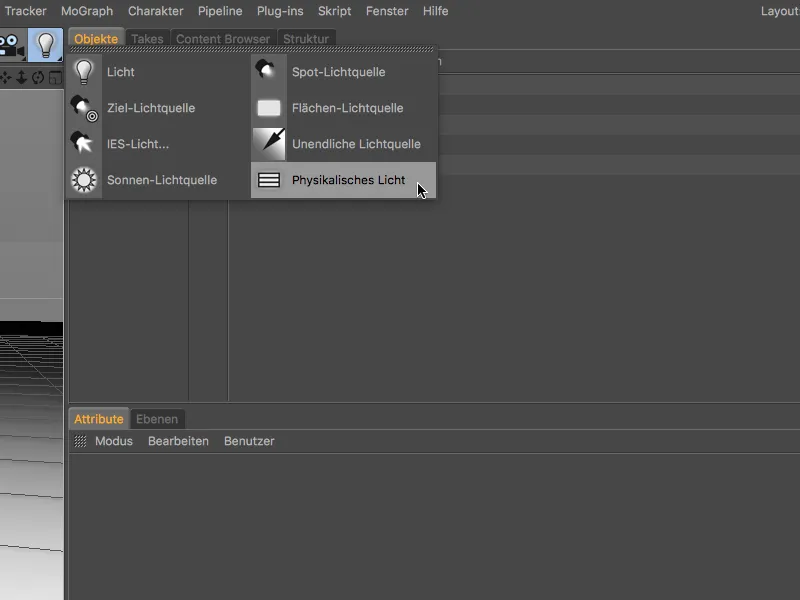The image size is (800, 600).
Task: Select the Scale tool icon
Action: [x=22, y=77]
